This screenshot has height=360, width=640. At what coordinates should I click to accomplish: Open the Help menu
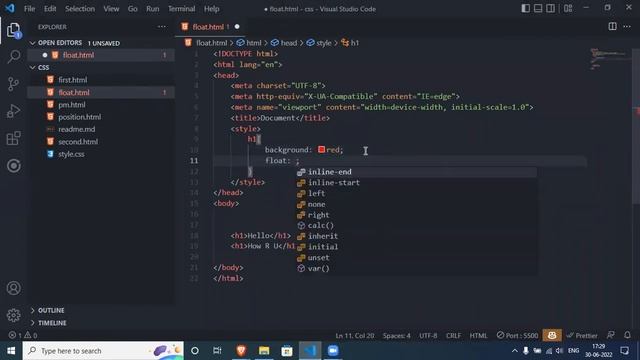tap(211, 9)
